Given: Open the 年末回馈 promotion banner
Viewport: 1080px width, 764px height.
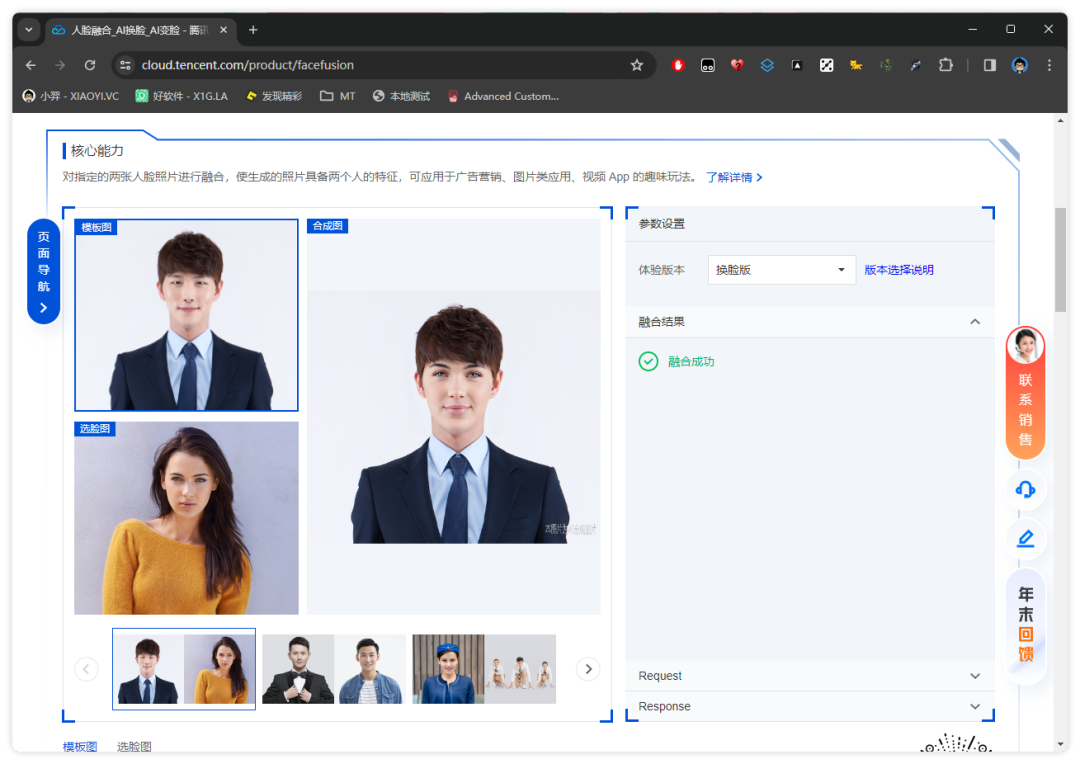Looking at the screenshot, I should click(x=1026, y=624).
